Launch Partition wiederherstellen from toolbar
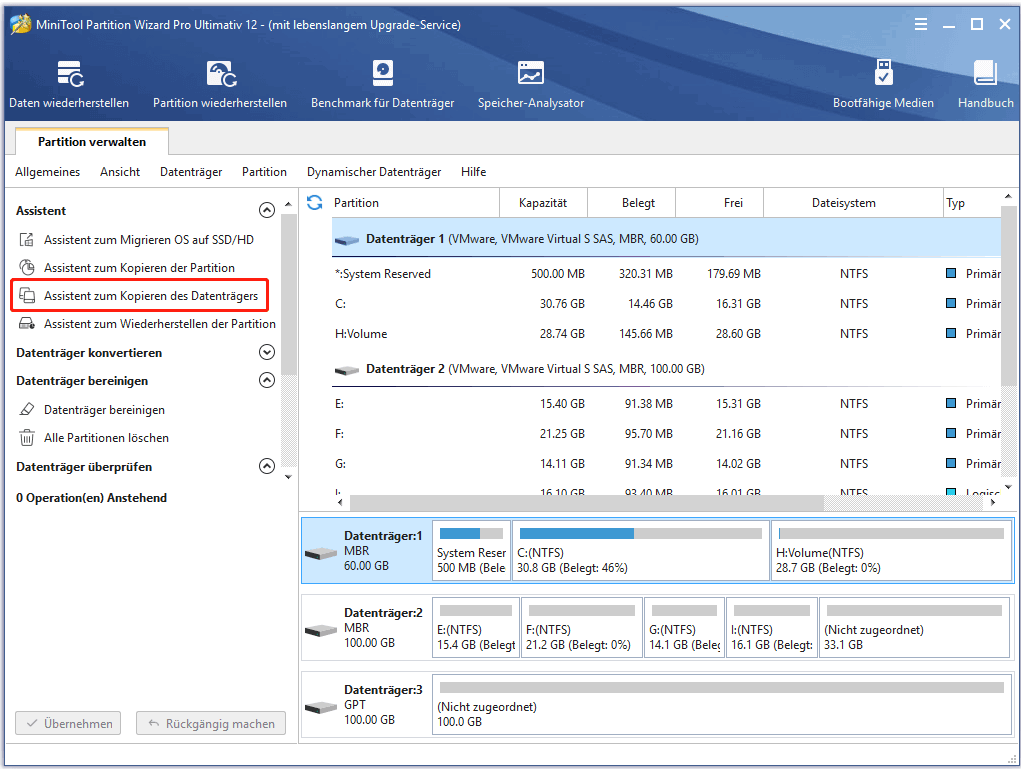1021x769 pixels. tap(220, 84)
